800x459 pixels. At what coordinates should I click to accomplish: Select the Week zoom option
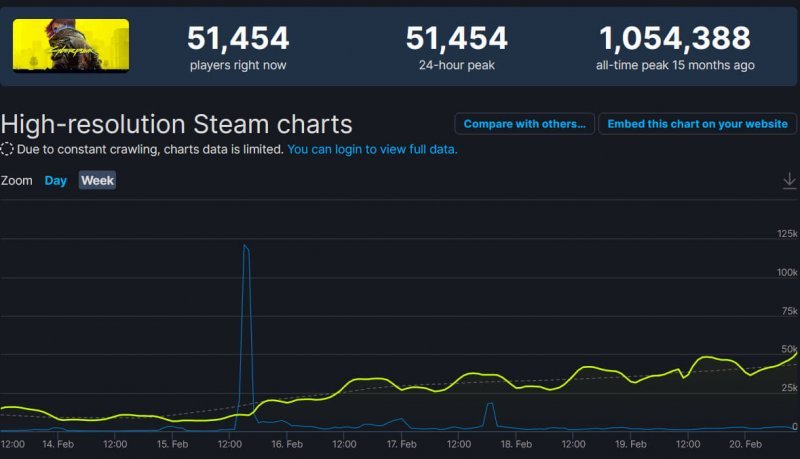tap(97, 181)
